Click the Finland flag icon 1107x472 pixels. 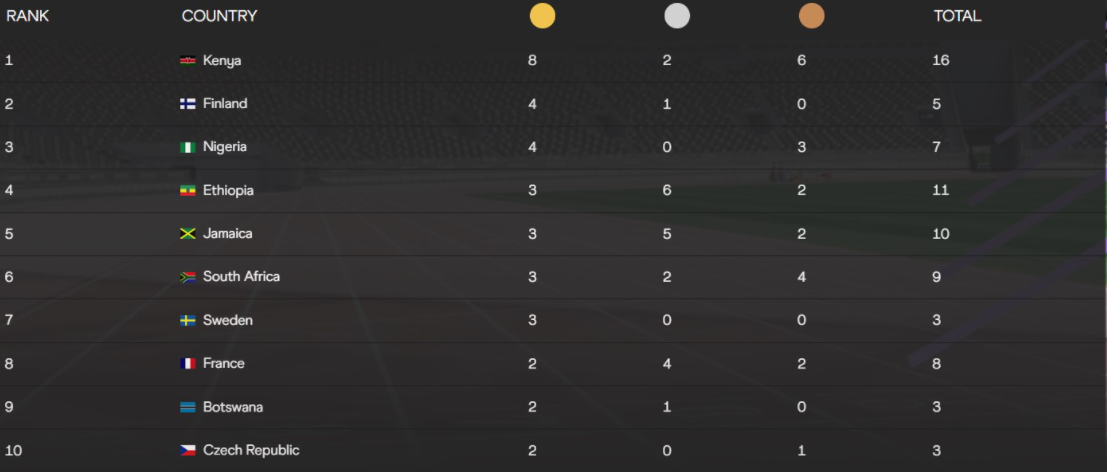click(x=188, y=104)
